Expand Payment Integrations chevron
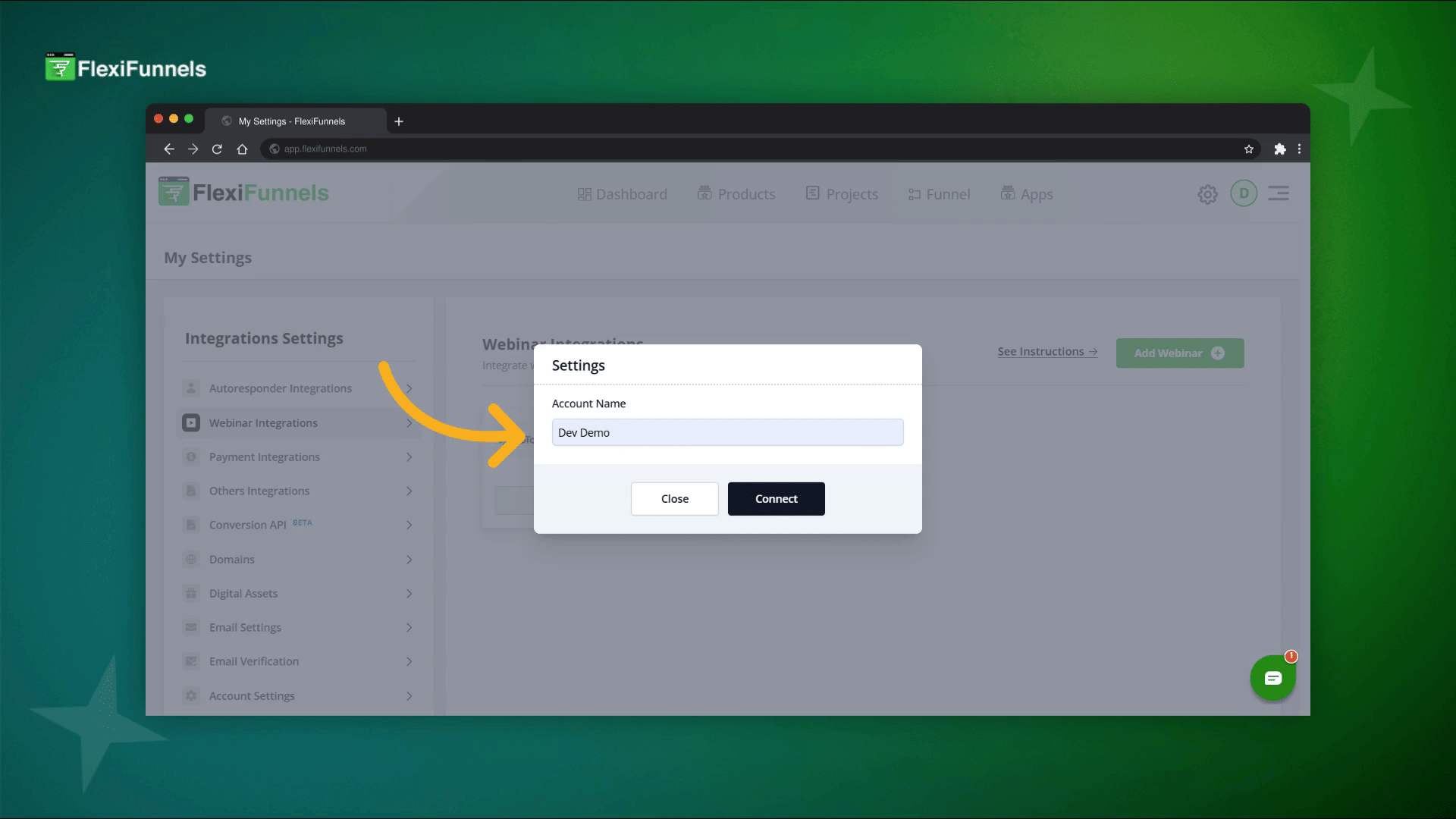1456x819 pixels. [409, 457]
